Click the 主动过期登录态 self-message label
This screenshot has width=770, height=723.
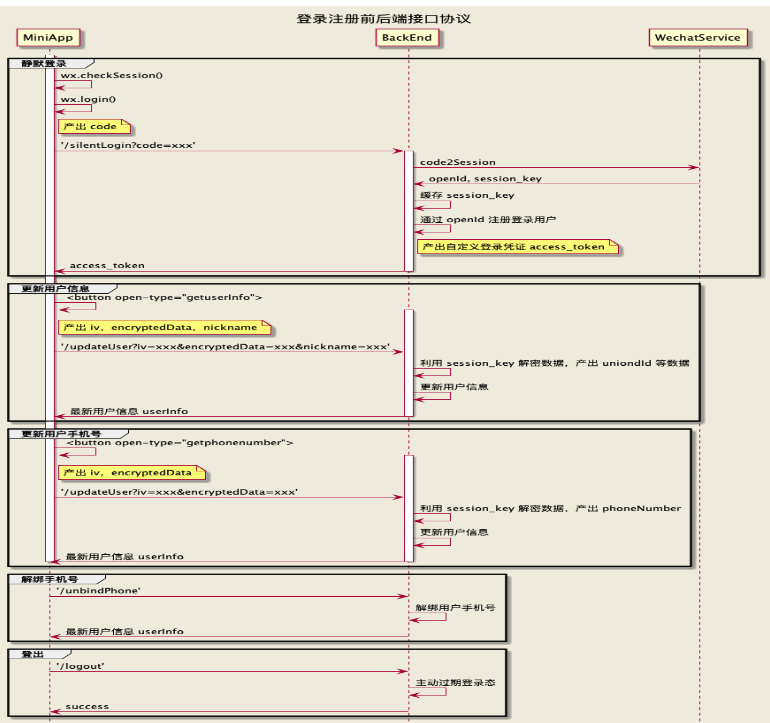455,683
